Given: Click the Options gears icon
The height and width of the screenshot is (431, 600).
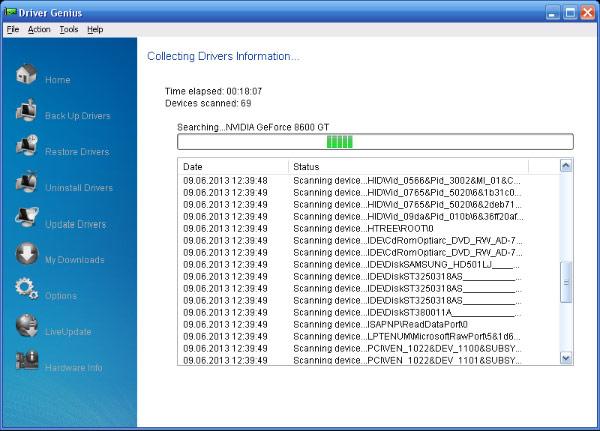Looking at the screenshot, I should [x=26, y=289].
